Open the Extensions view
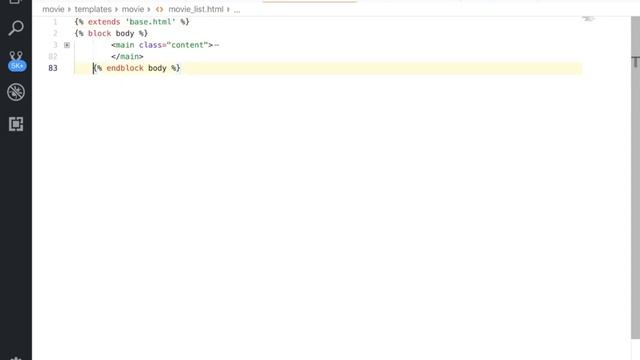 [16, 124]
